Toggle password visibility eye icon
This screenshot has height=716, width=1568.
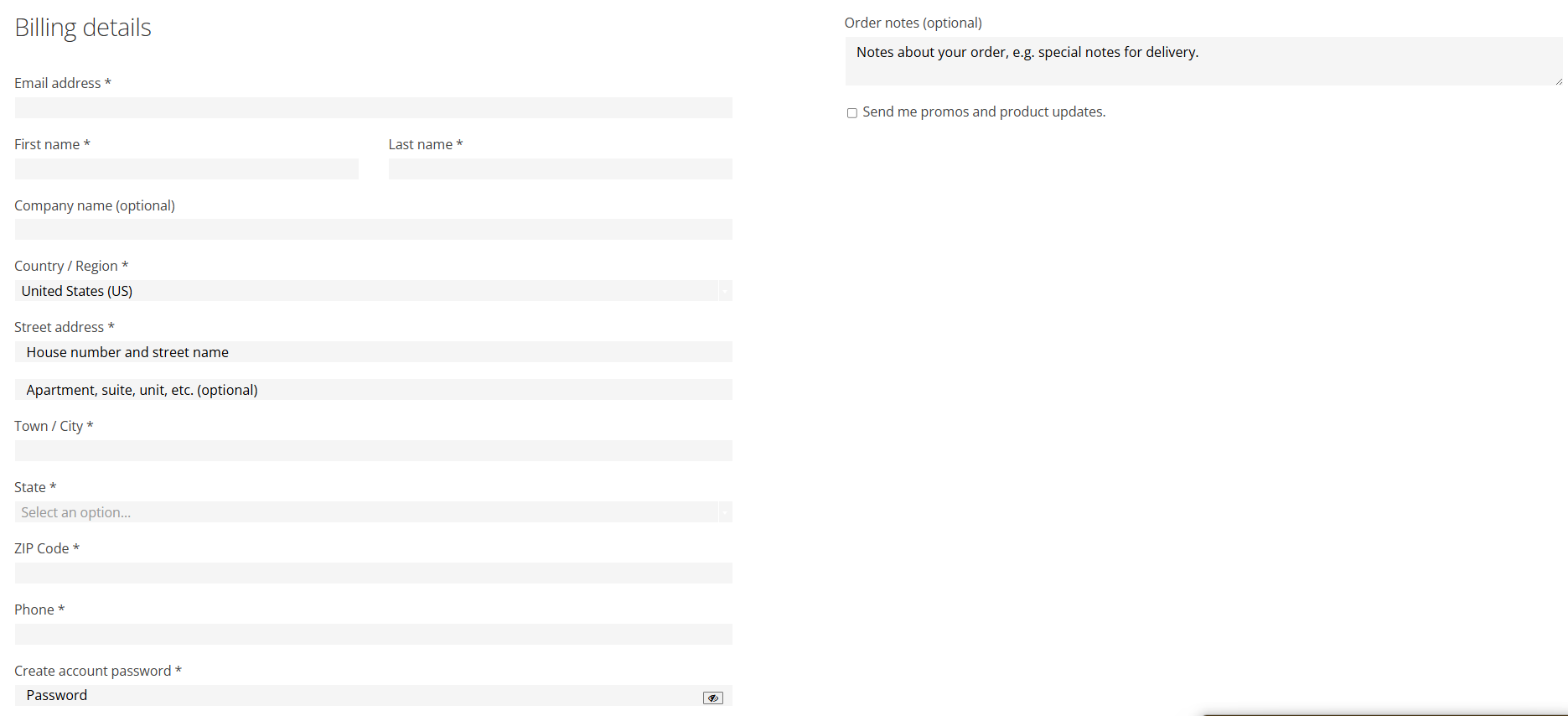click(712, 698)
